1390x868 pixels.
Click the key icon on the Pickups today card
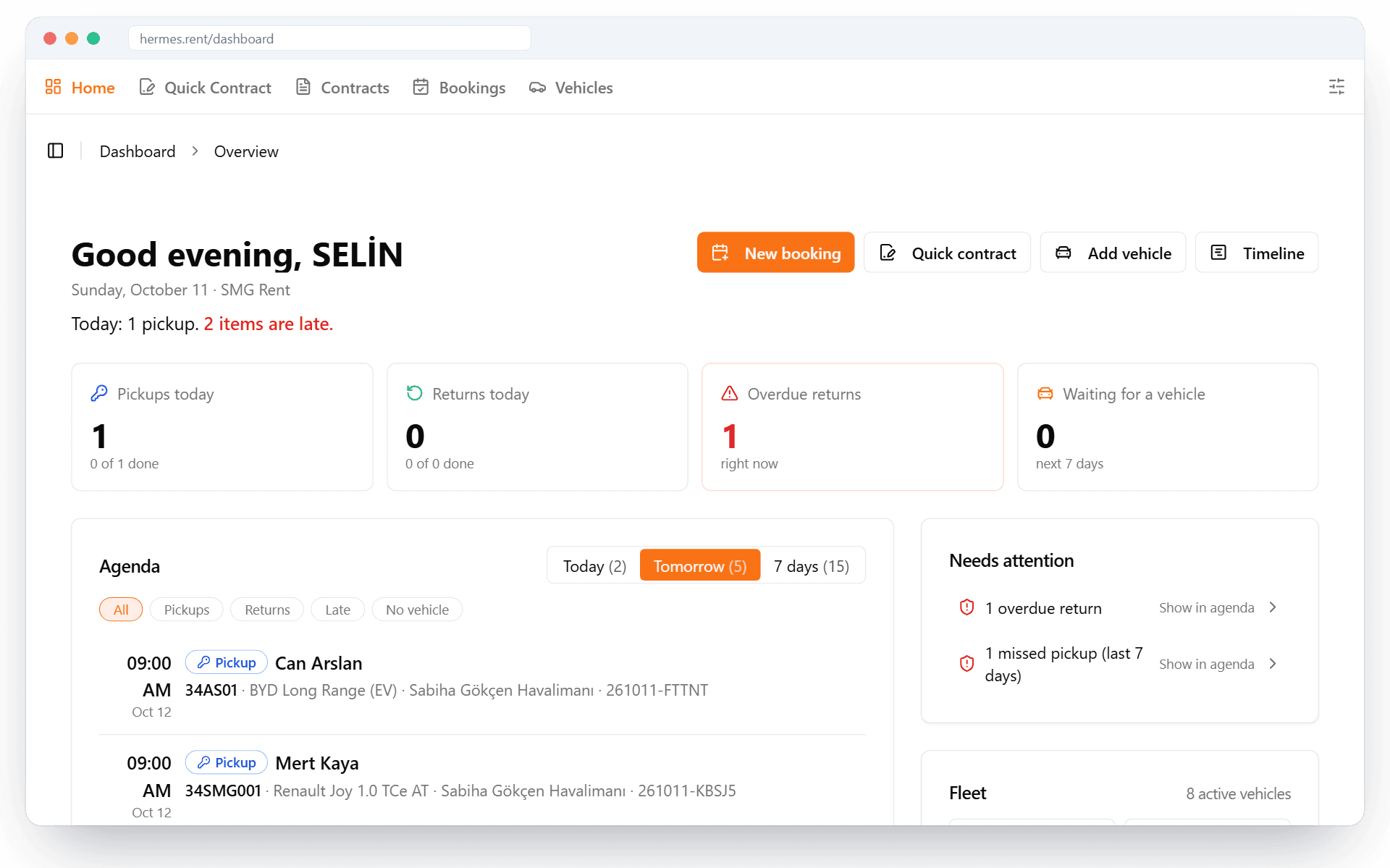click(x=99, y=393)
